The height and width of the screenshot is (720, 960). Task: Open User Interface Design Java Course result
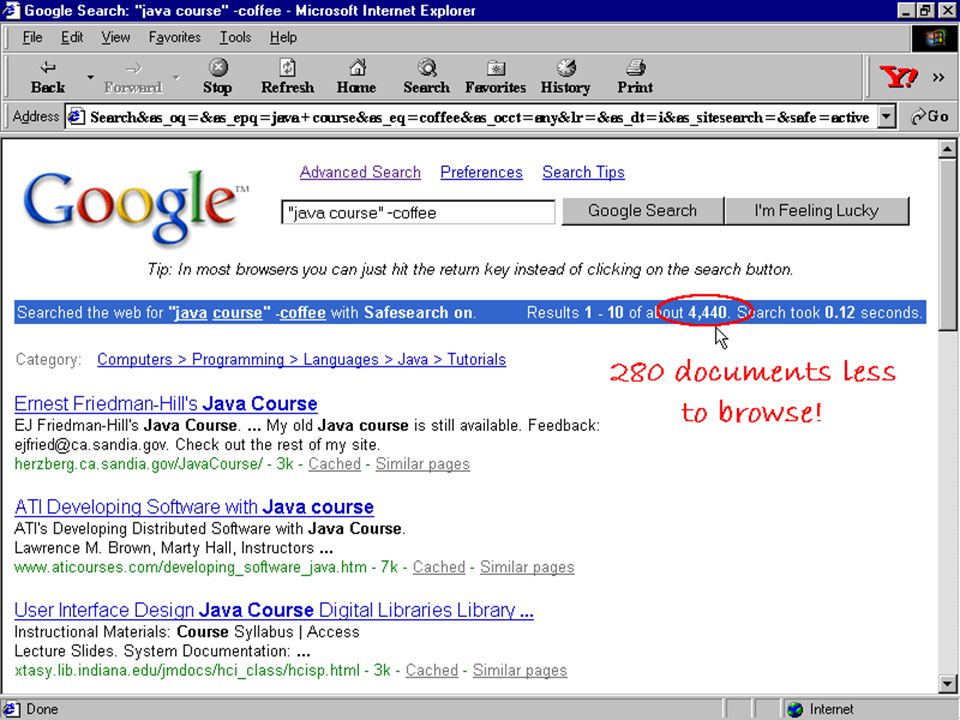(274, 610)
